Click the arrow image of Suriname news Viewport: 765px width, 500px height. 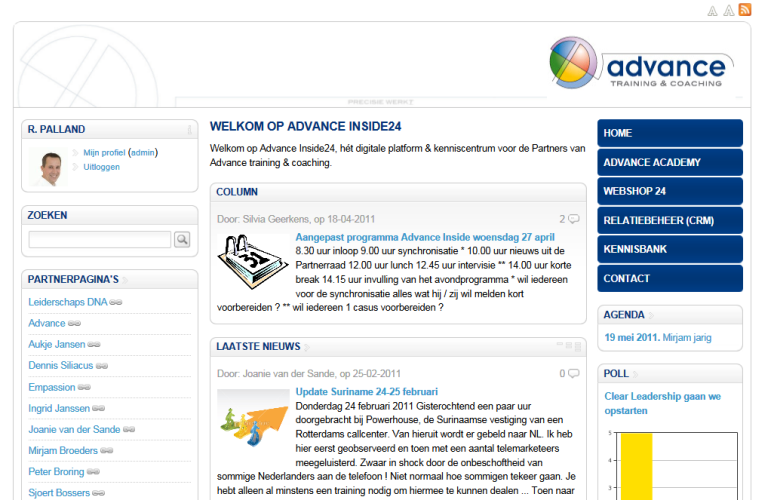(253, 418)
